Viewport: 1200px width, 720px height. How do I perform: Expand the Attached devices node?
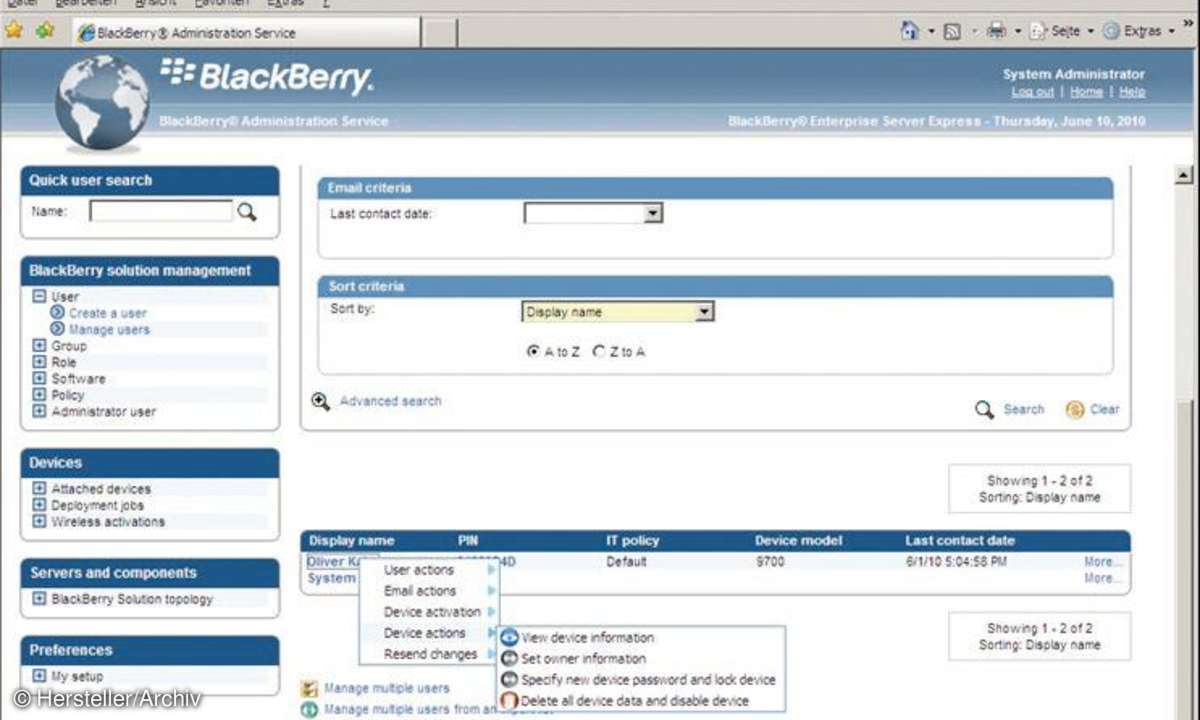(x=39, y=489)
